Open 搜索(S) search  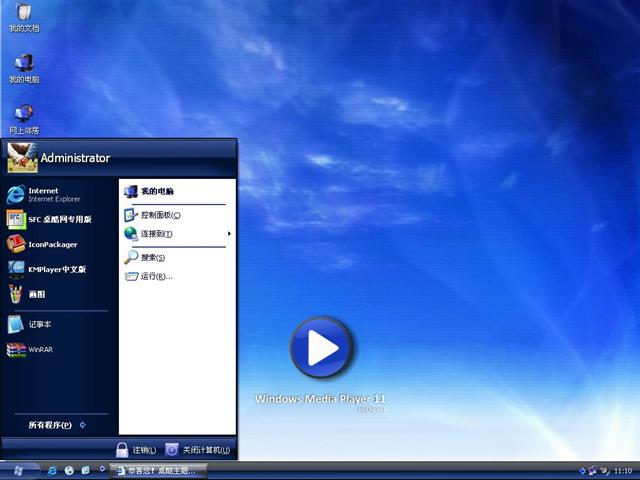coord(177,257)
